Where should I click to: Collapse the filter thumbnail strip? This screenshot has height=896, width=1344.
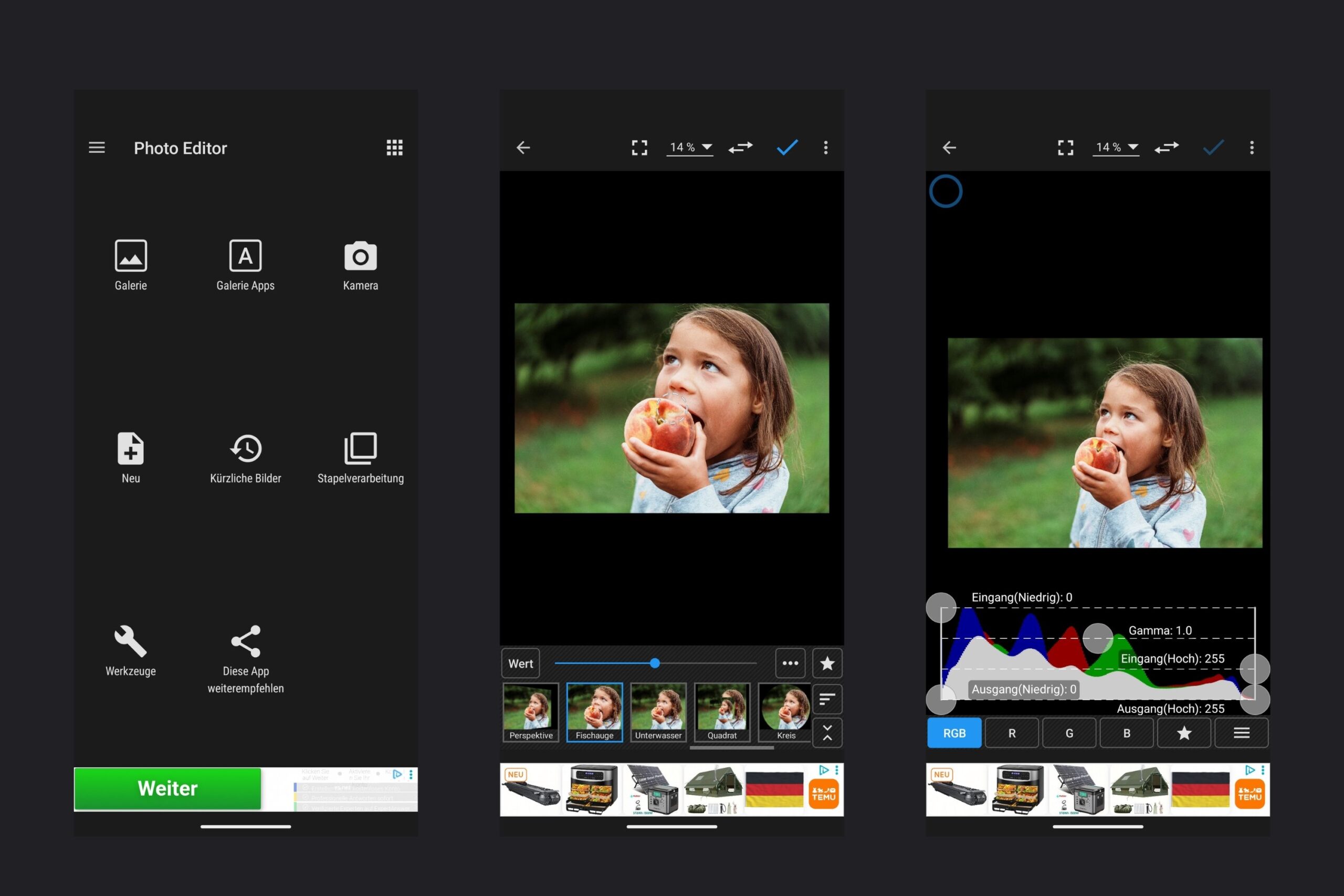point(827,733)
